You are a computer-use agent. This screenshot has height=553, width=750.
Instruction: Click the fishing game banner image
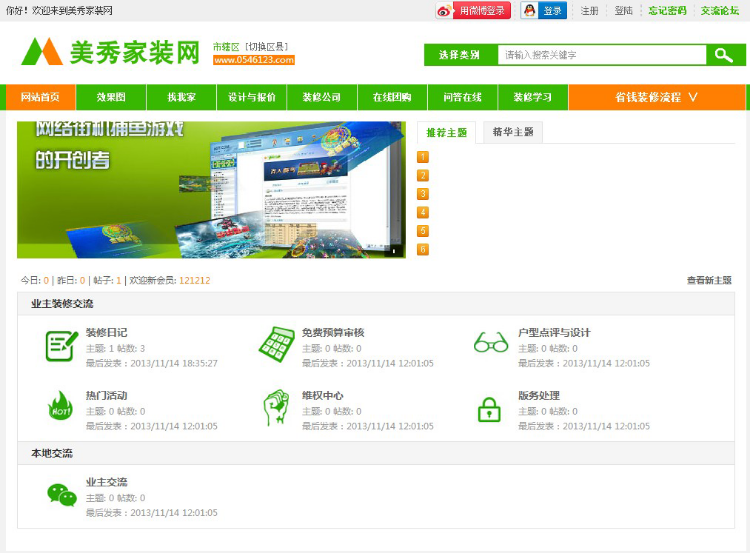pos(211,190)
